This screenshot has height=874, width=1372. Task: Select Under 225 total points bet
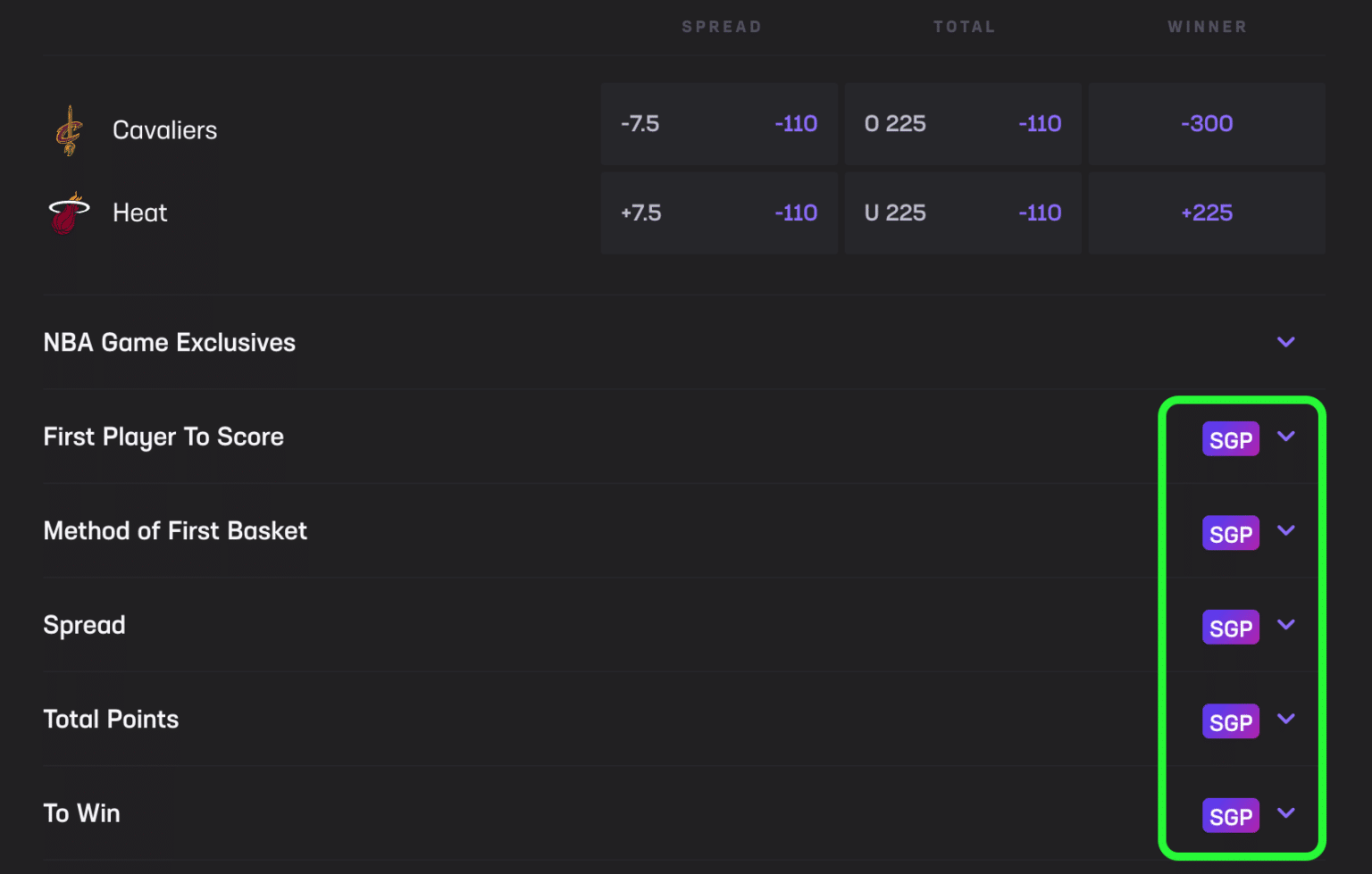point(962,212)
